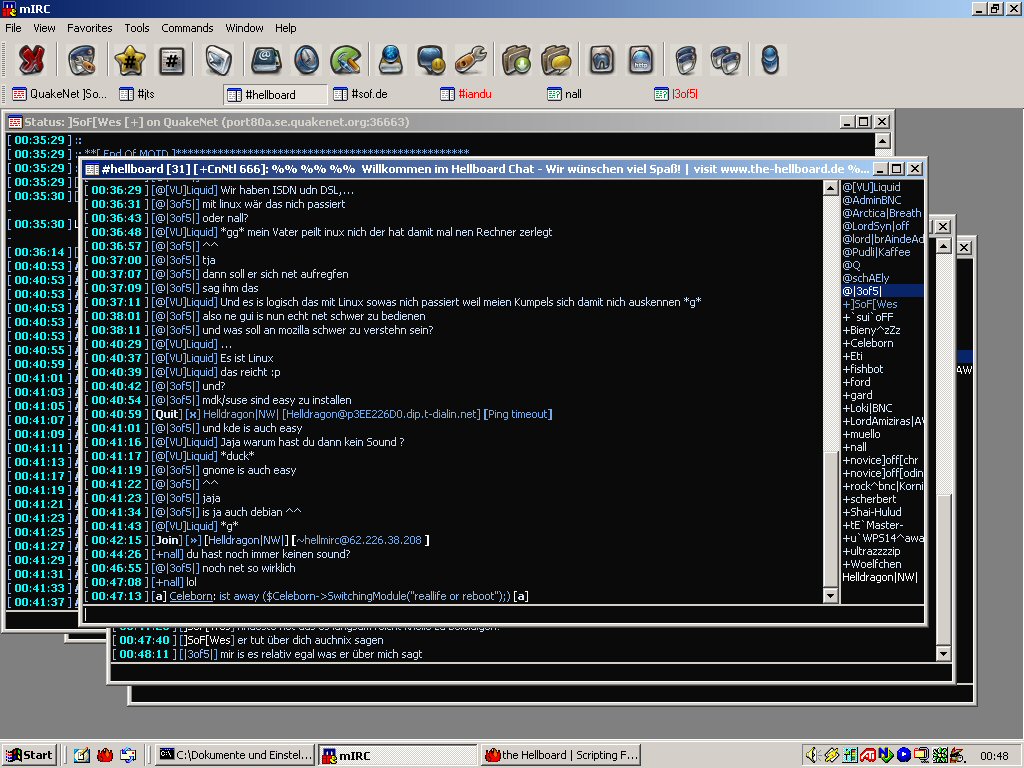The width and height of the screenshot is (1024, 768).
Task: Open the address book toolbar icon
Action: (264, 61)
